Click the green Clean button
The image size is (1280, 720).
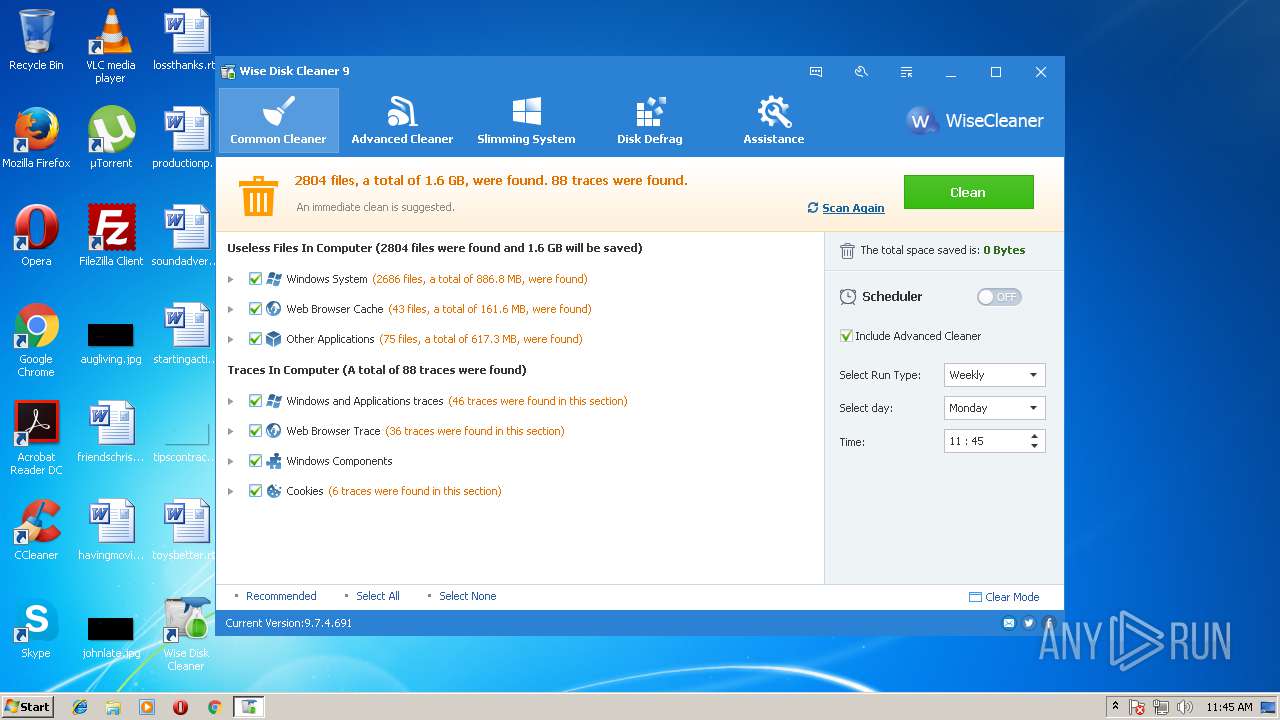click(x=968, y=192)
